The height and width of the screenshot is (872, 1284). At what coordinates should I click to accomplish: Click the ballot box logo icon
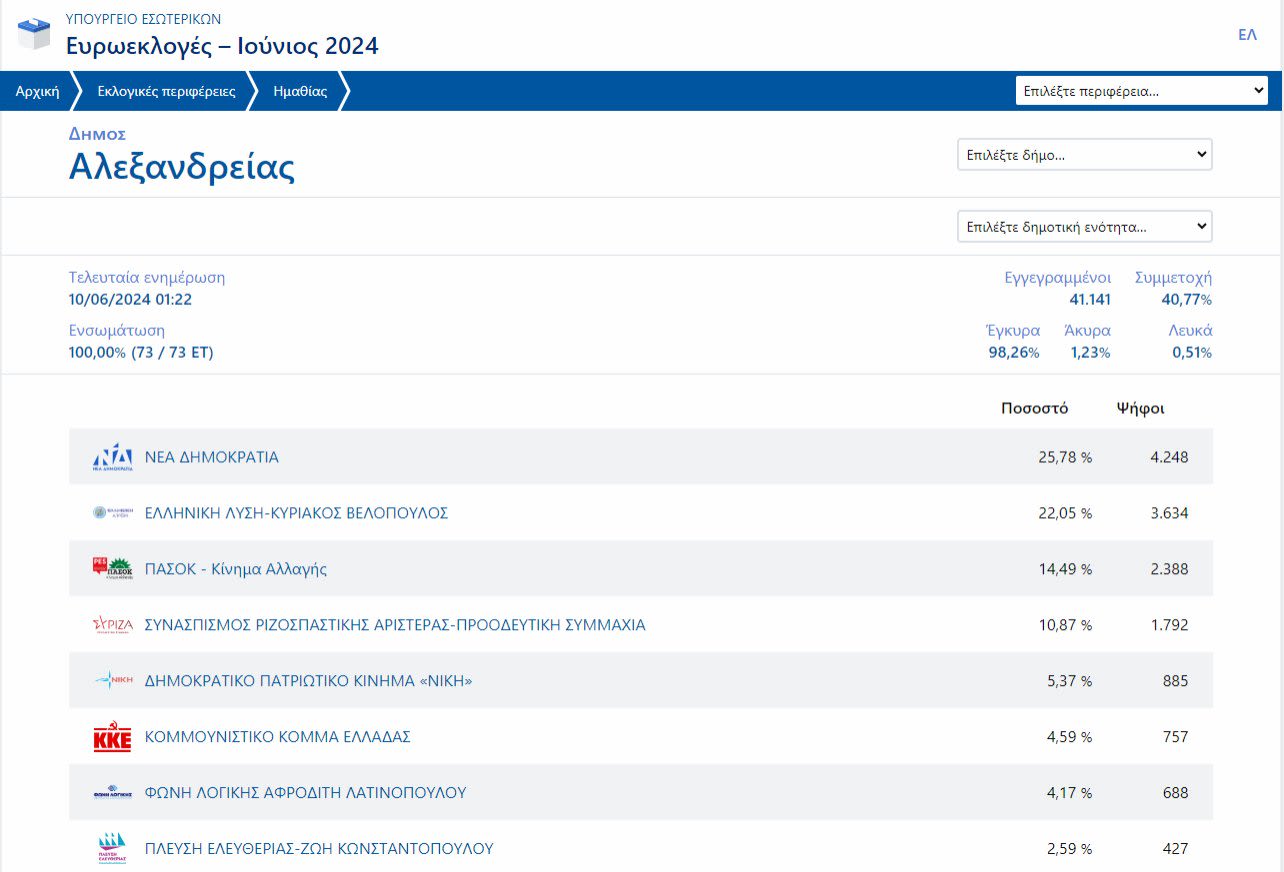click(34, 33)
